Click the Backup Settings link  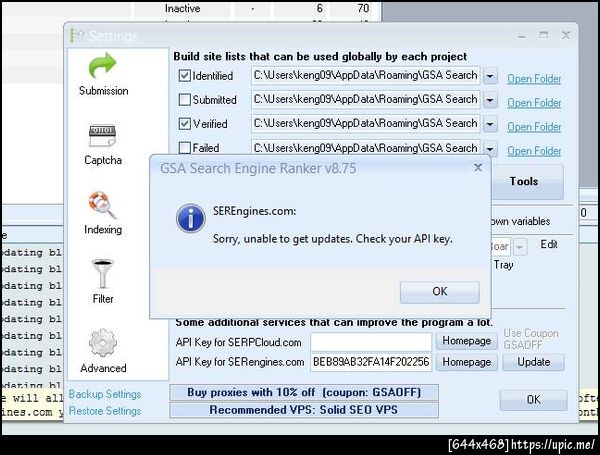tap(105, 394)
